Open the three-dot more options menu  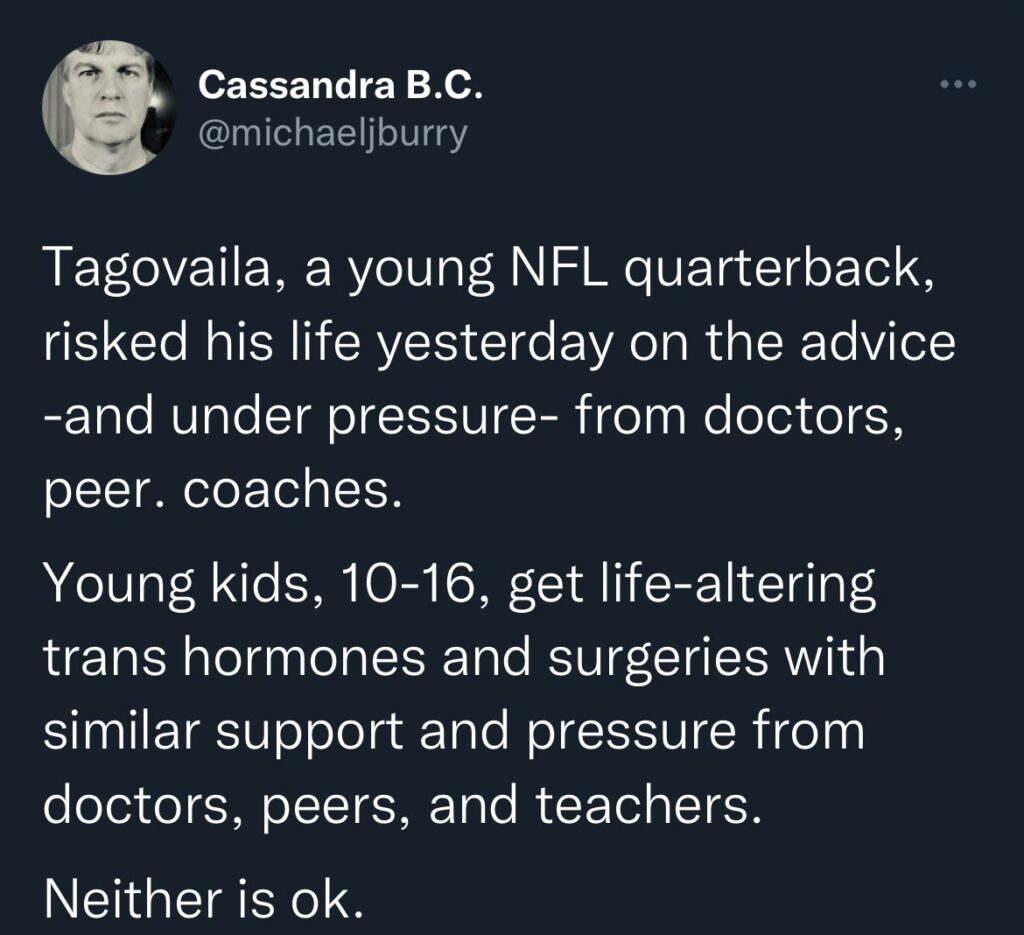pyautogui.click(x=957, y=86)
